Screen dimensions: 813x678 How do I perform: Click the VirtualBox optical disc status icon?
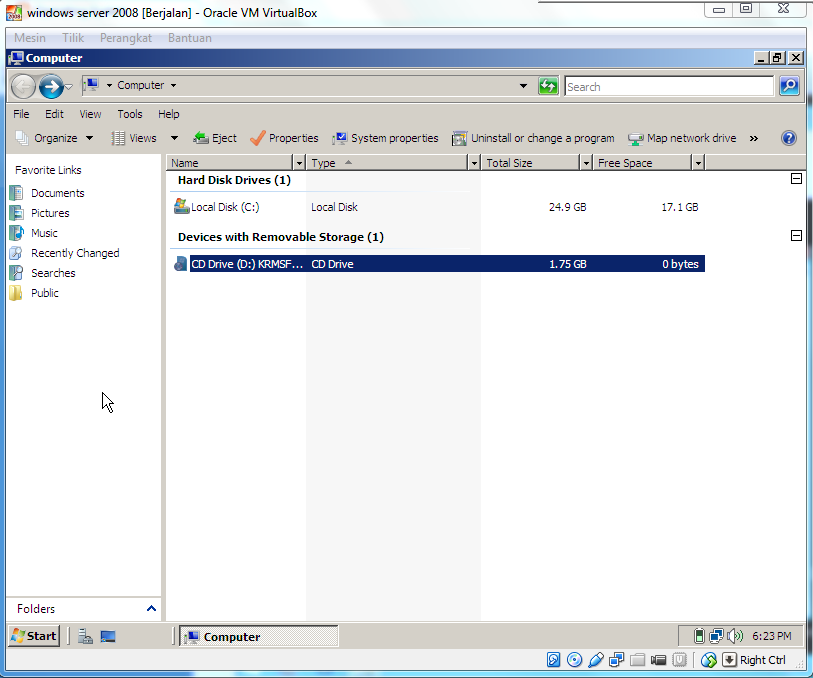[574, 660]
